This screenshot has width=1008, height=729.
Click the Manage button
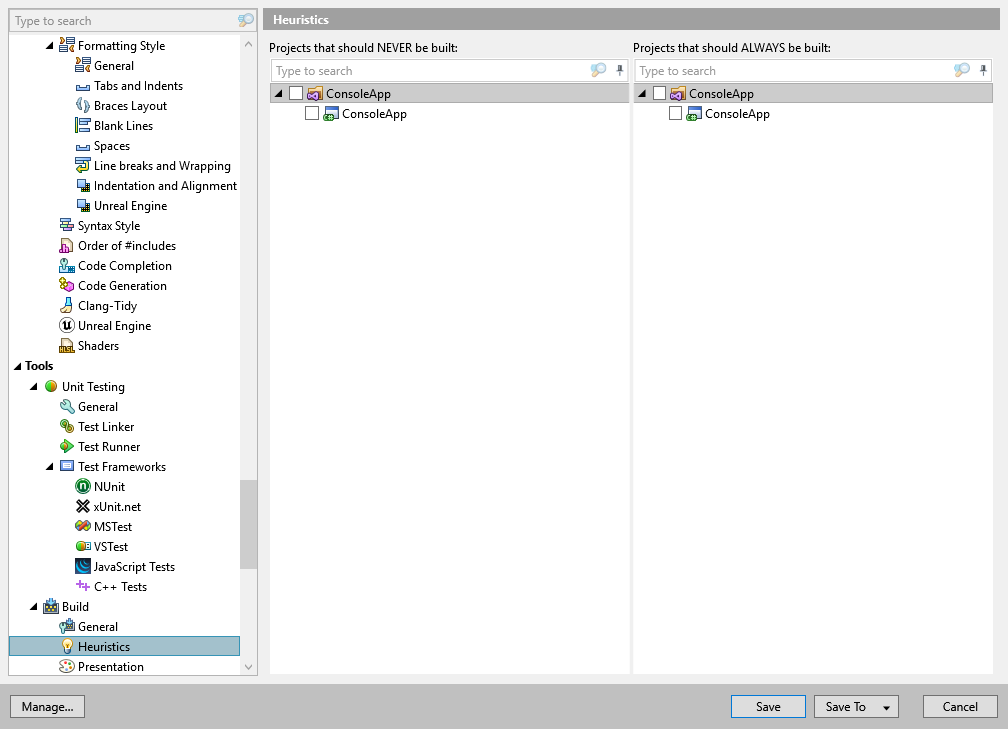46,706
